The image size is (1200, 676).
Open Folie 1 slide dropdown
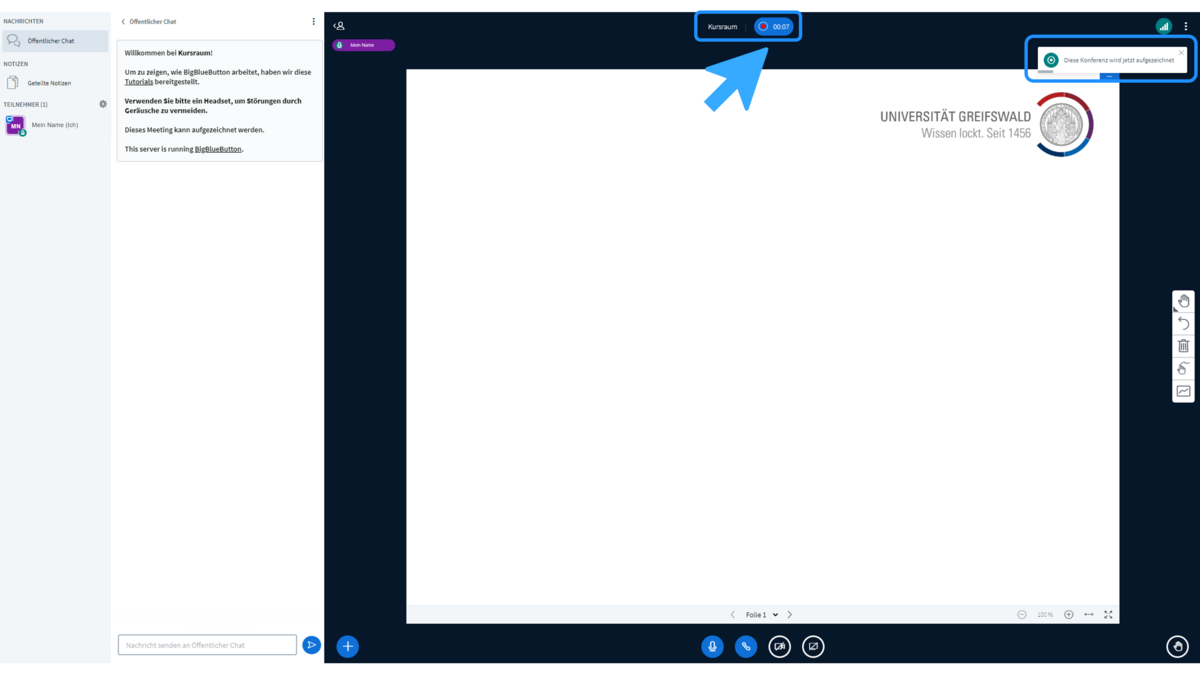click(x=762, y=615)
